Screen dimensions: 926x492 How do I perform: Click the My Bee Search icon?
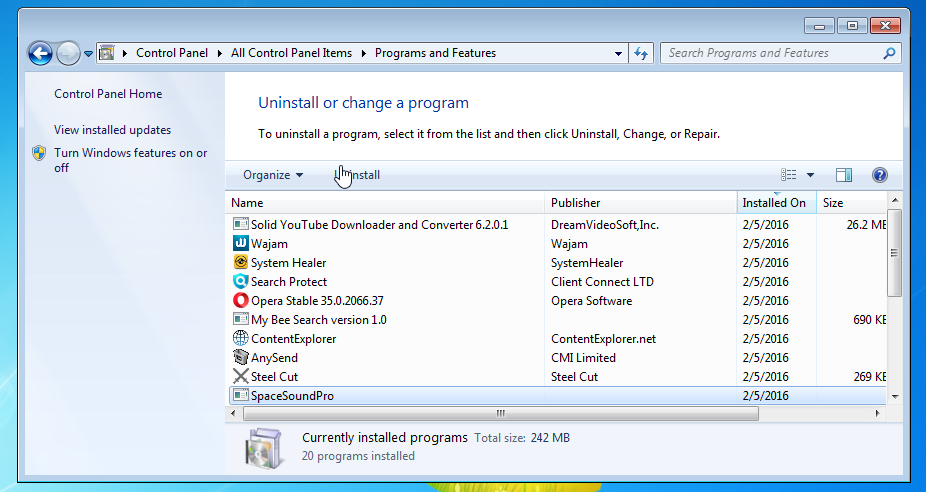click(240, 319)
